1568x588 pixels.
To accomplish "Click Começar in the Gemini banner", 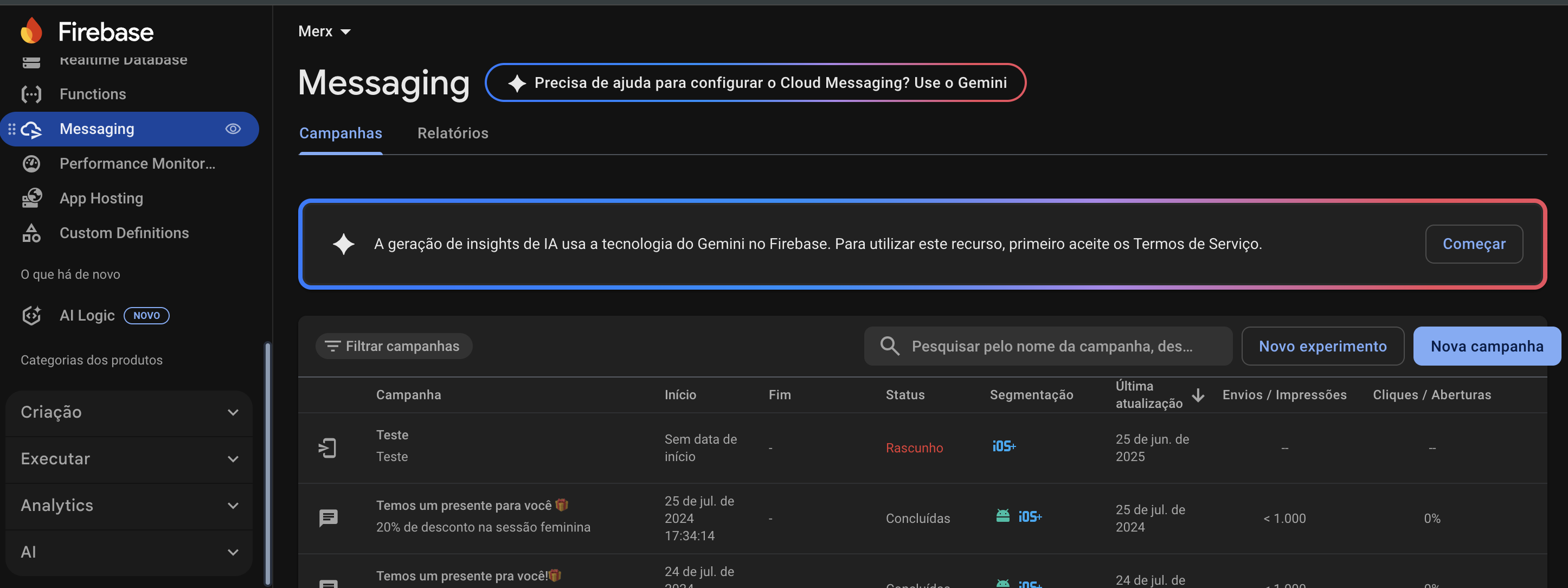I will point(1473,244).
